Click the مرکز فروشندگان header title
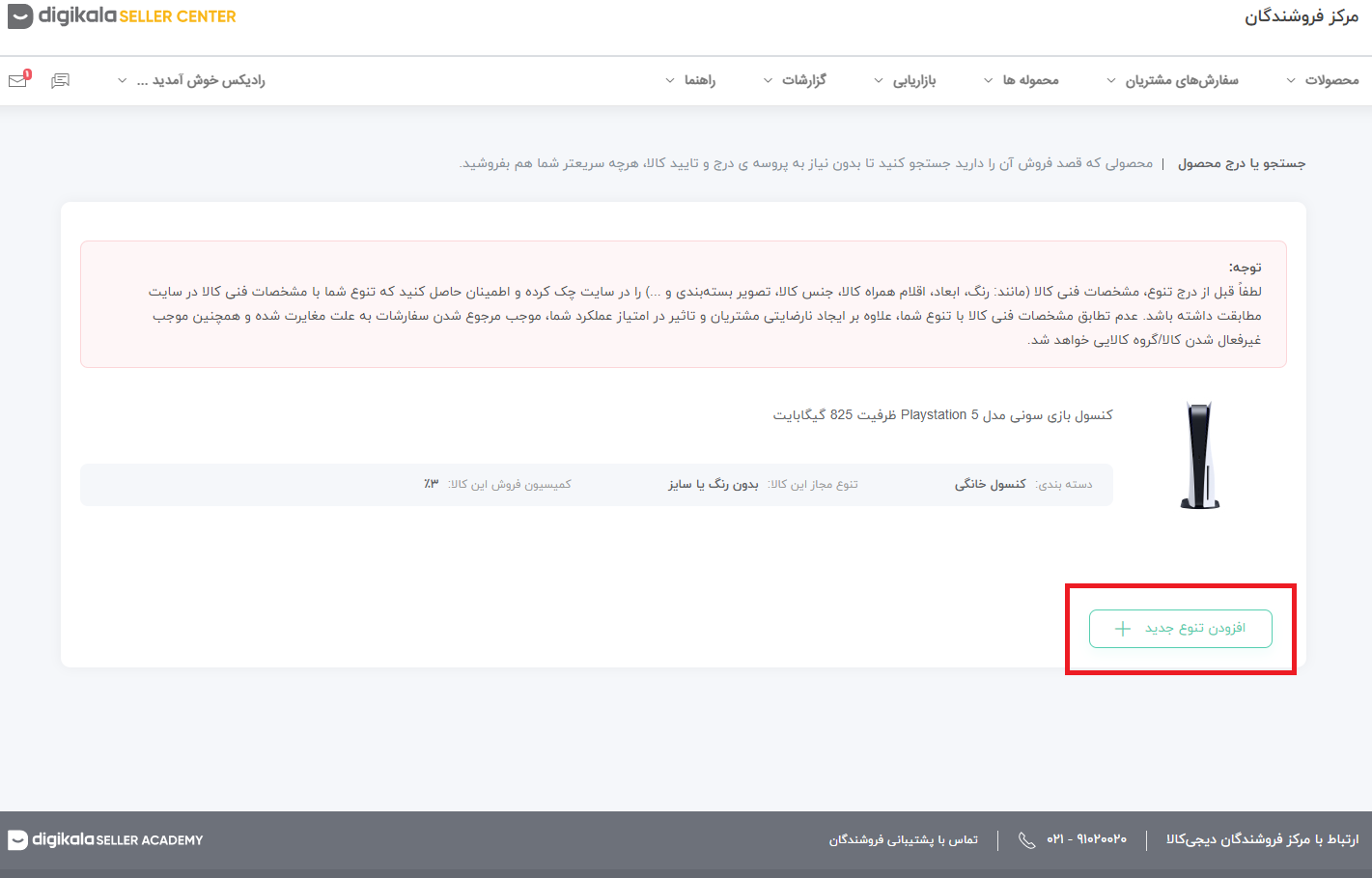Screen dimensions: 1372x878 [1302, 16]
